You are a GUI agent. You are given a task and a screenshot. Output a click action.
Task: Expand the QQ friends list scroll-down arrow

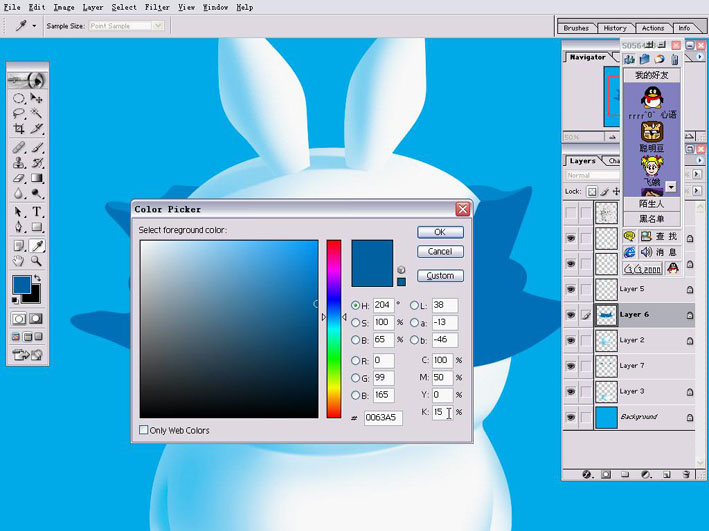pyautogui.click(x=671, y=186)
